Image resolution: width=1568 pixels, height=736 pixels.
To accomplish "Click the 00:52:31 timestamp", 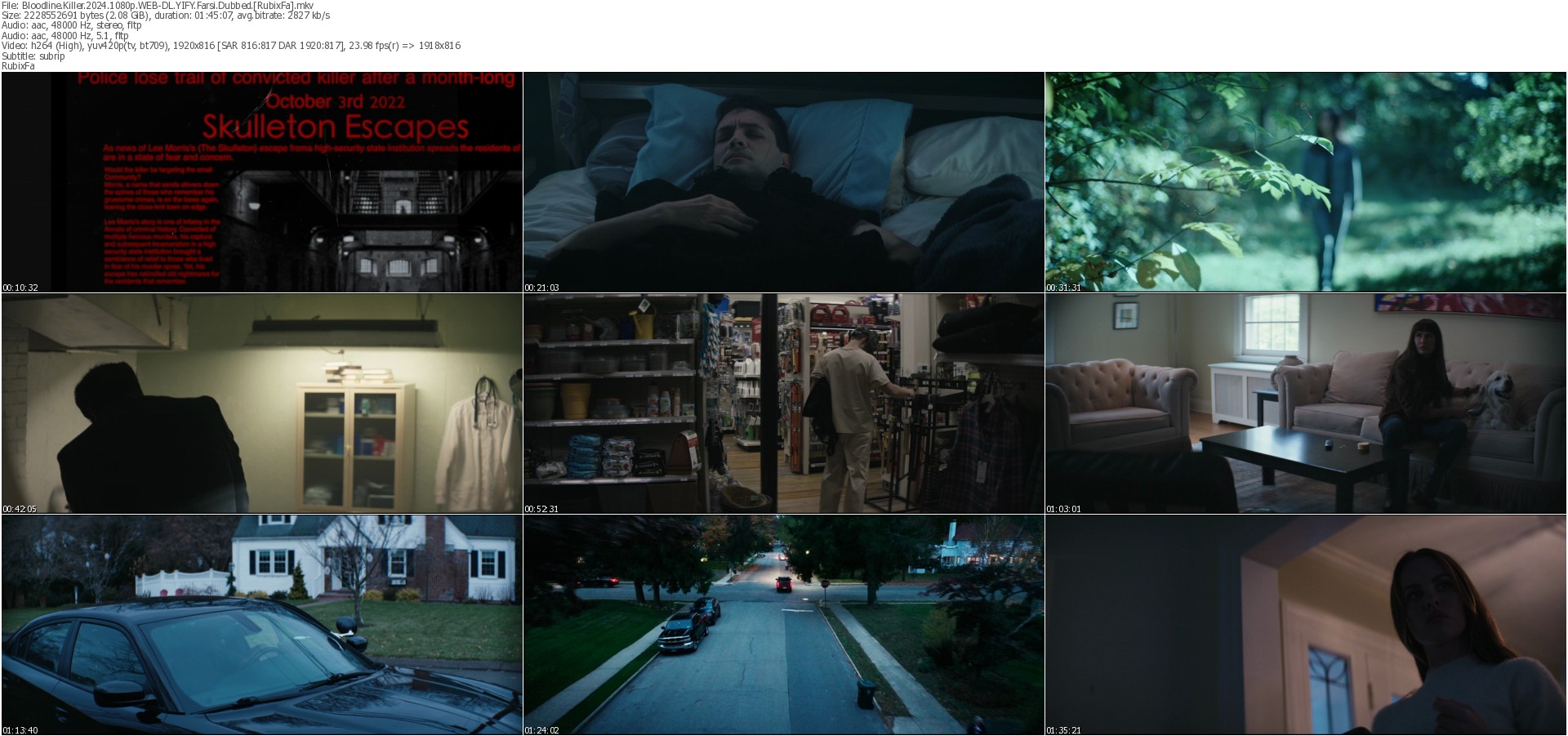I will 542,509.
